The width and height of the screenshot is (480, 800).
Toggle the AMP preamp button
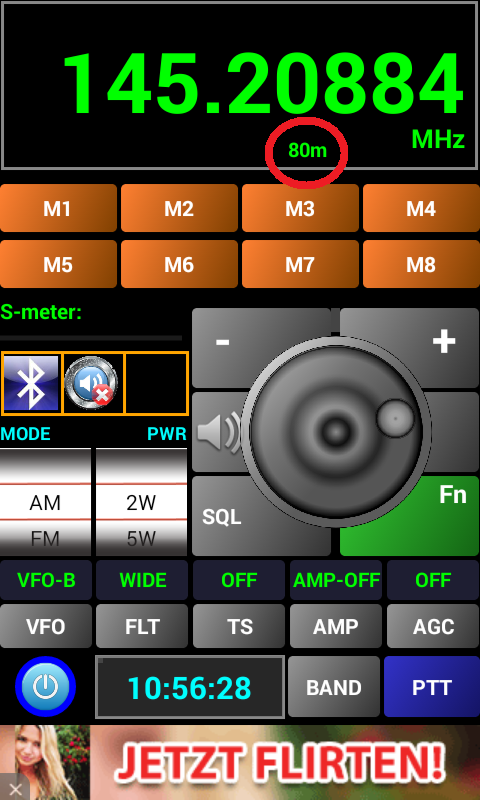tap(336, 626)
